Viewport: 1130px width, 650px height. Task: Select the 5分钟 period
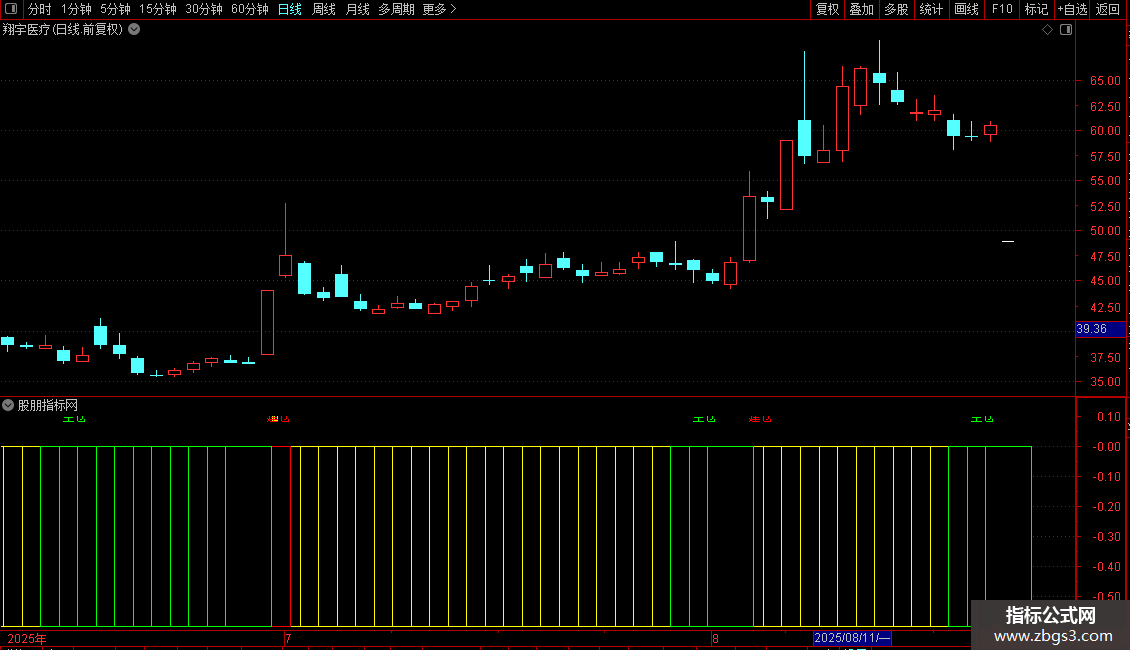(115, 9)
